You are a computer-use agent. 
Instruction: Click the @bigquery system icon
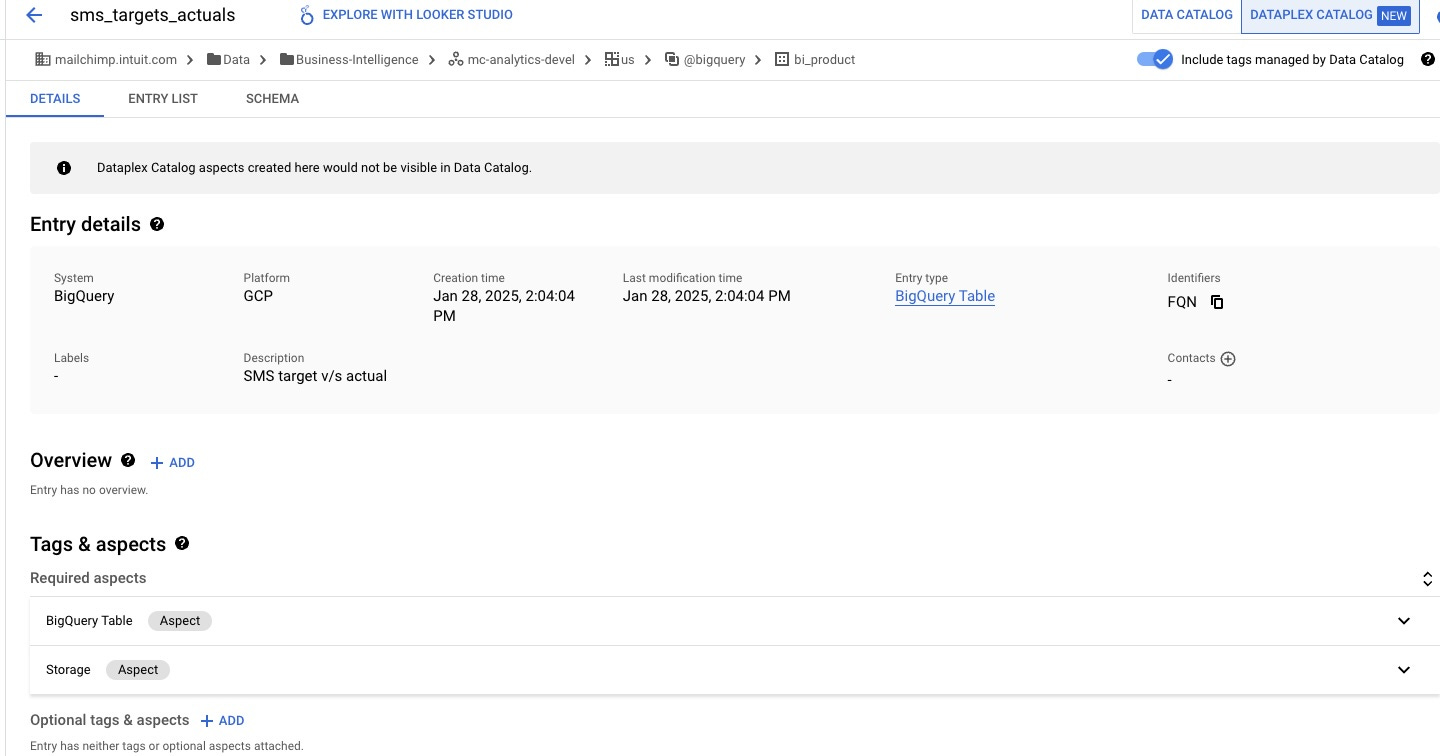coord(672,59)
